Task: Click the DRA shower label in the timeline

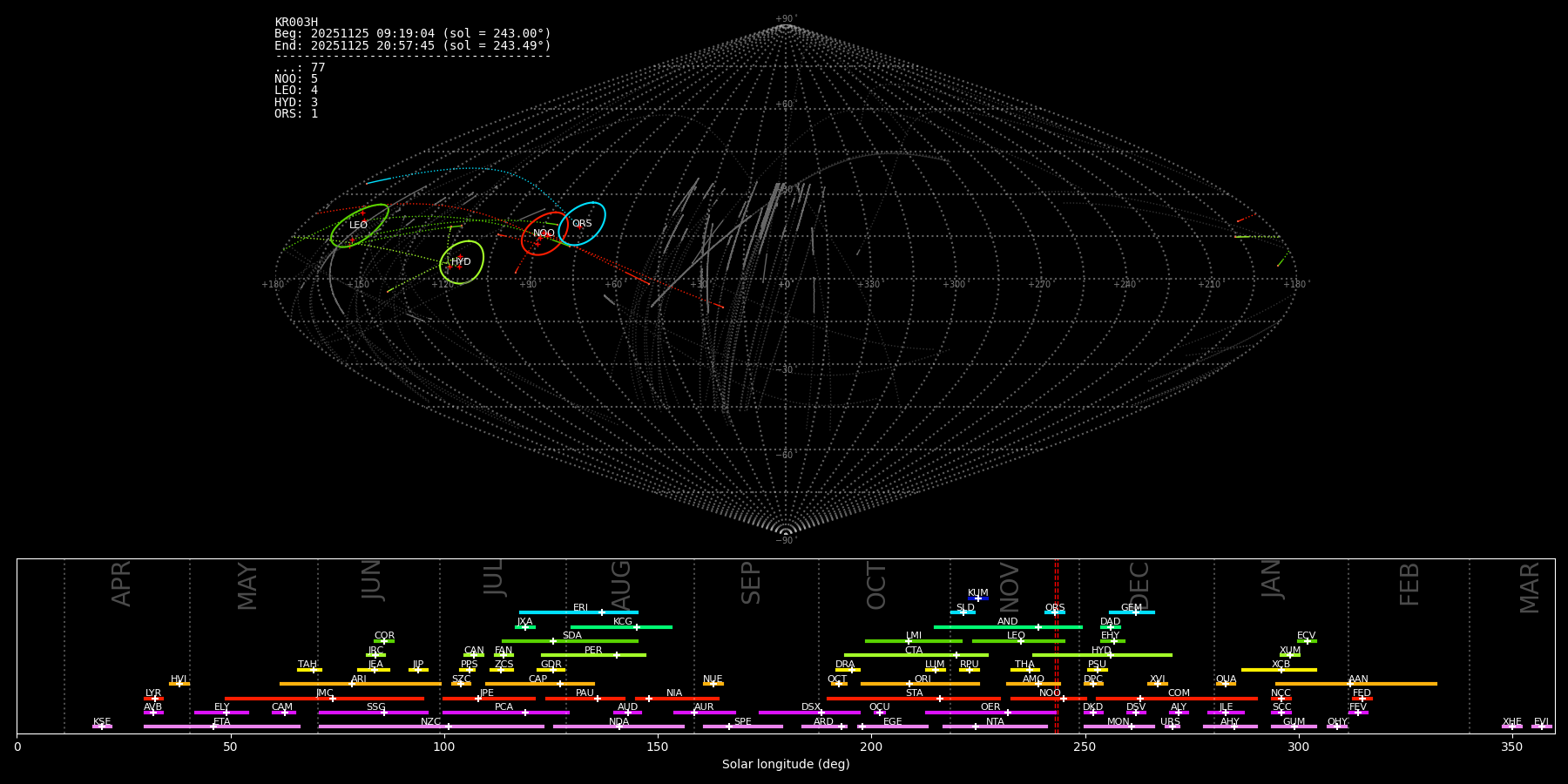Action: tap(845, 665)
